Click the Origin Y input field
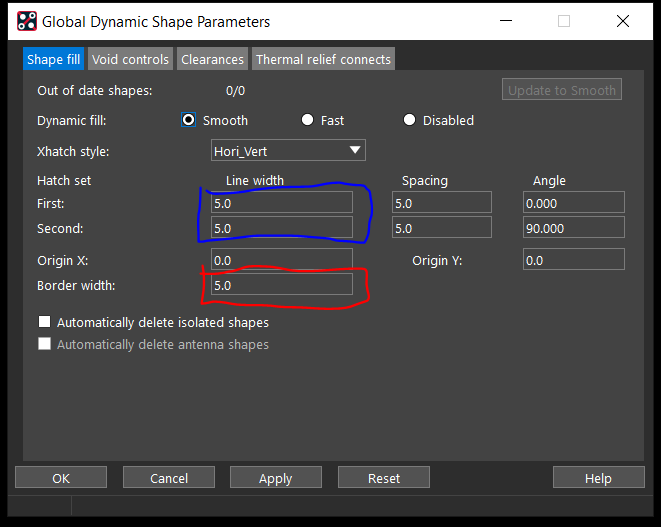This screenshot has width=661, height=527. [x=574, y=259]
